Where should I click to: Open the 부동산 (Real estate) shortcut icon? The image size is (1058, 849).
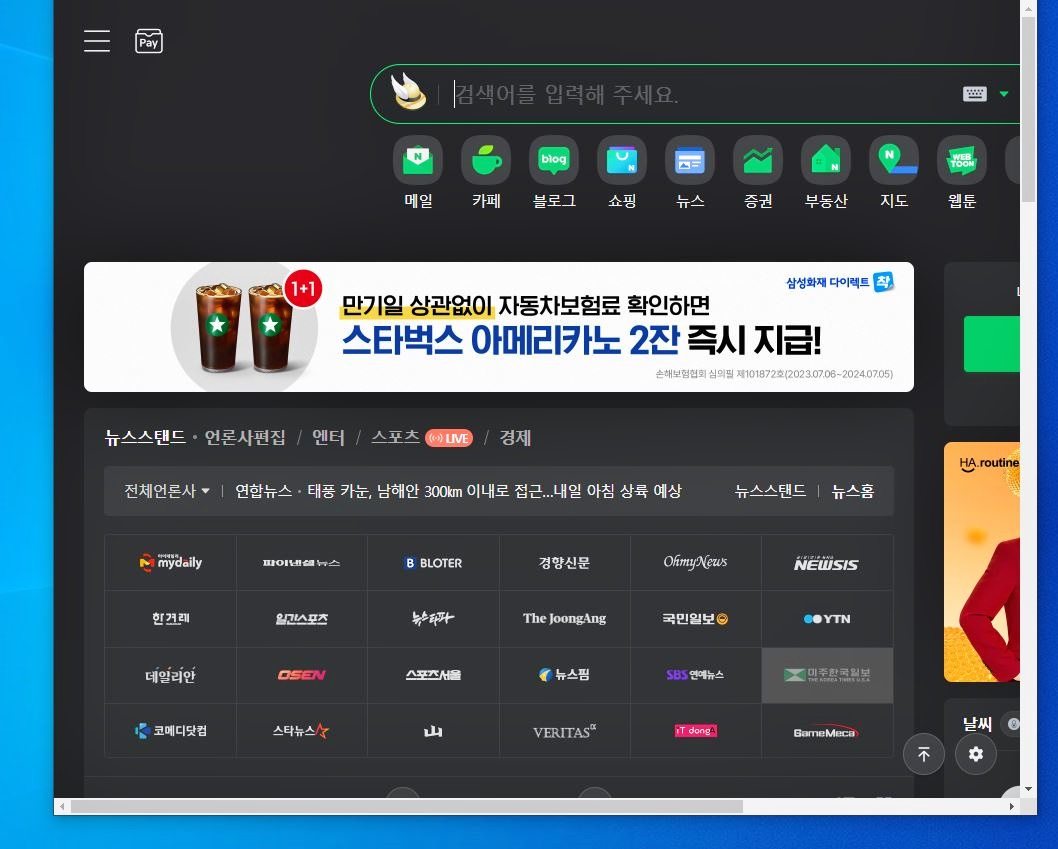(826, 160)
